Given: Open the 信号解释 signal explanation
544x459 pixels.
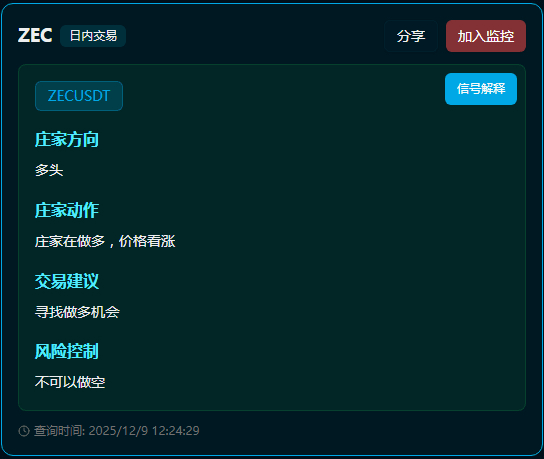Looking at the screenshot, I should 481,89.
